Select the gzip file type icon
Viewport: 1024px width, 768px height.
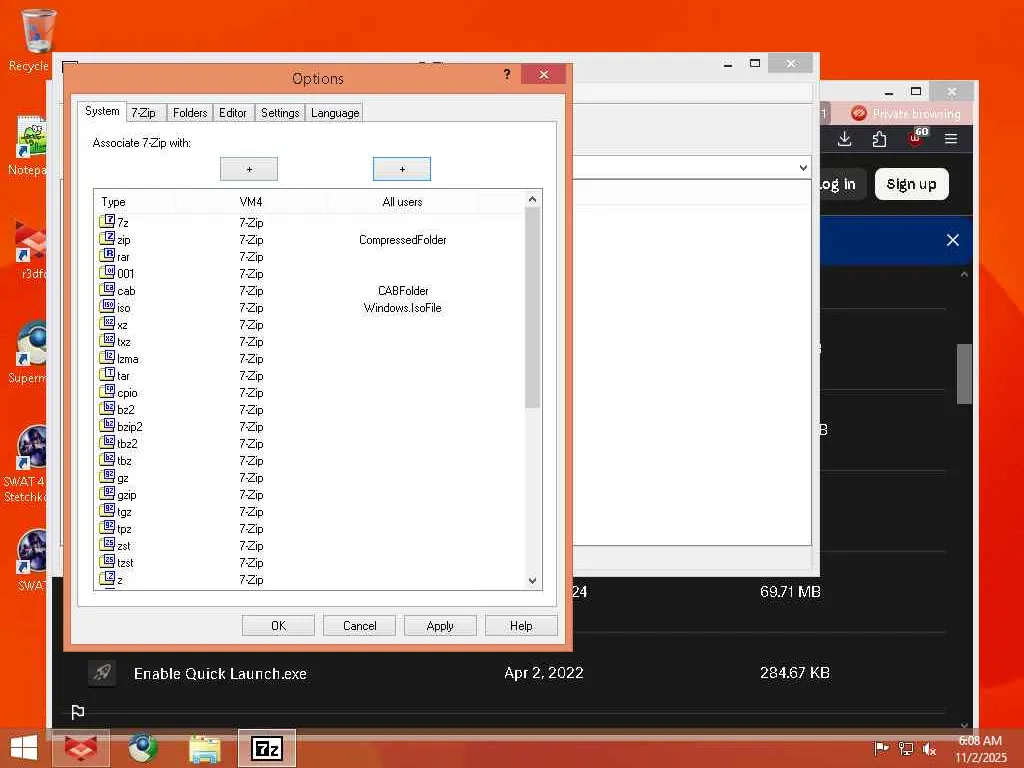pos(107,493)
